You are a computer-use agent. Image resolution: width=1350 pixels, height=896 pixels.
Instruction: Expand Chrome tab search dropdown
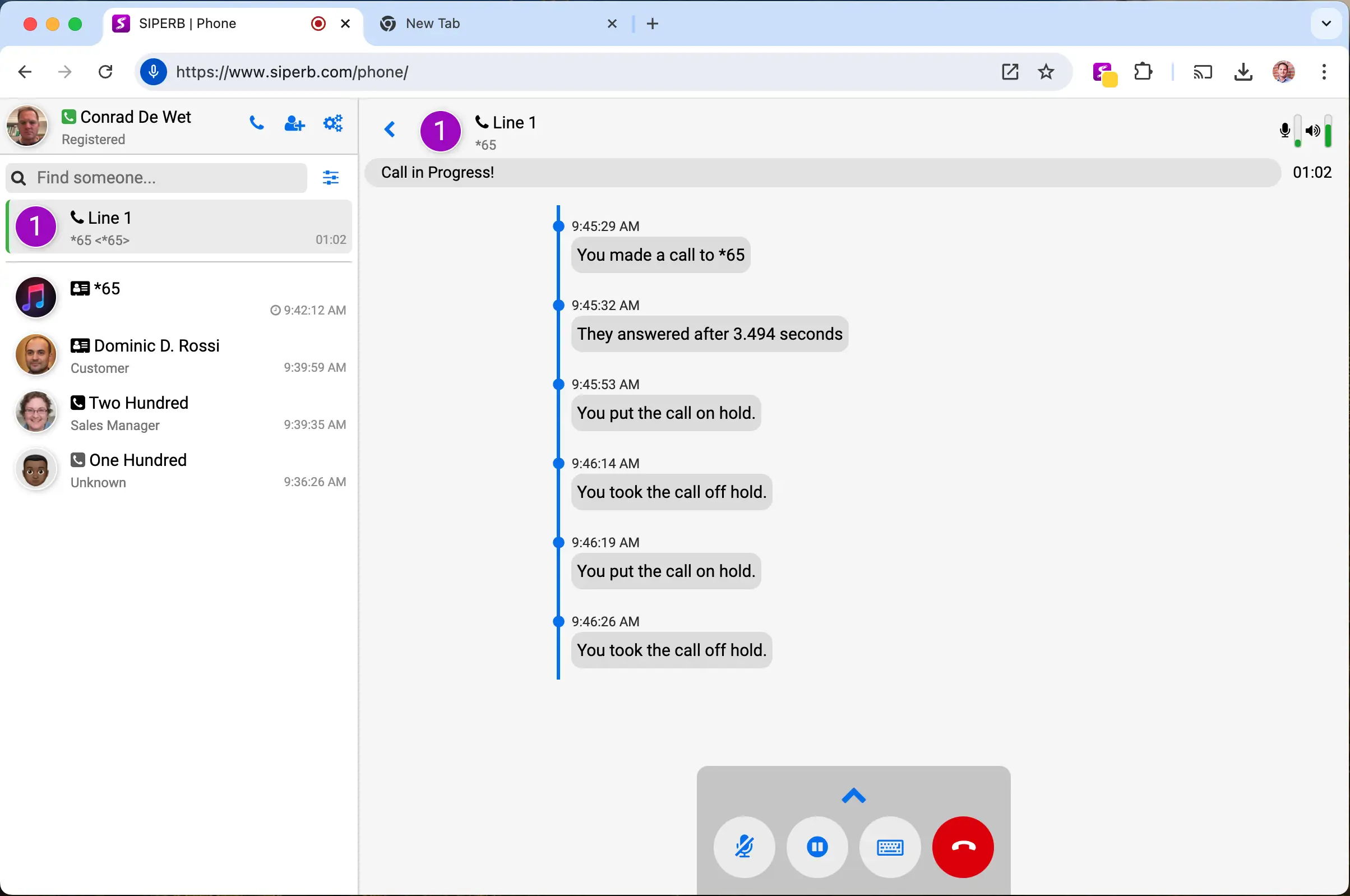pos(1326,24)
